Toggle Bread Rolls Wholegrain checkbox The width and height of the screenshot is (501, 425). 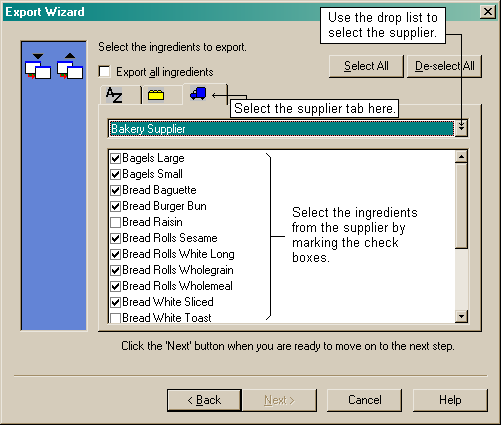click(115, 270)
